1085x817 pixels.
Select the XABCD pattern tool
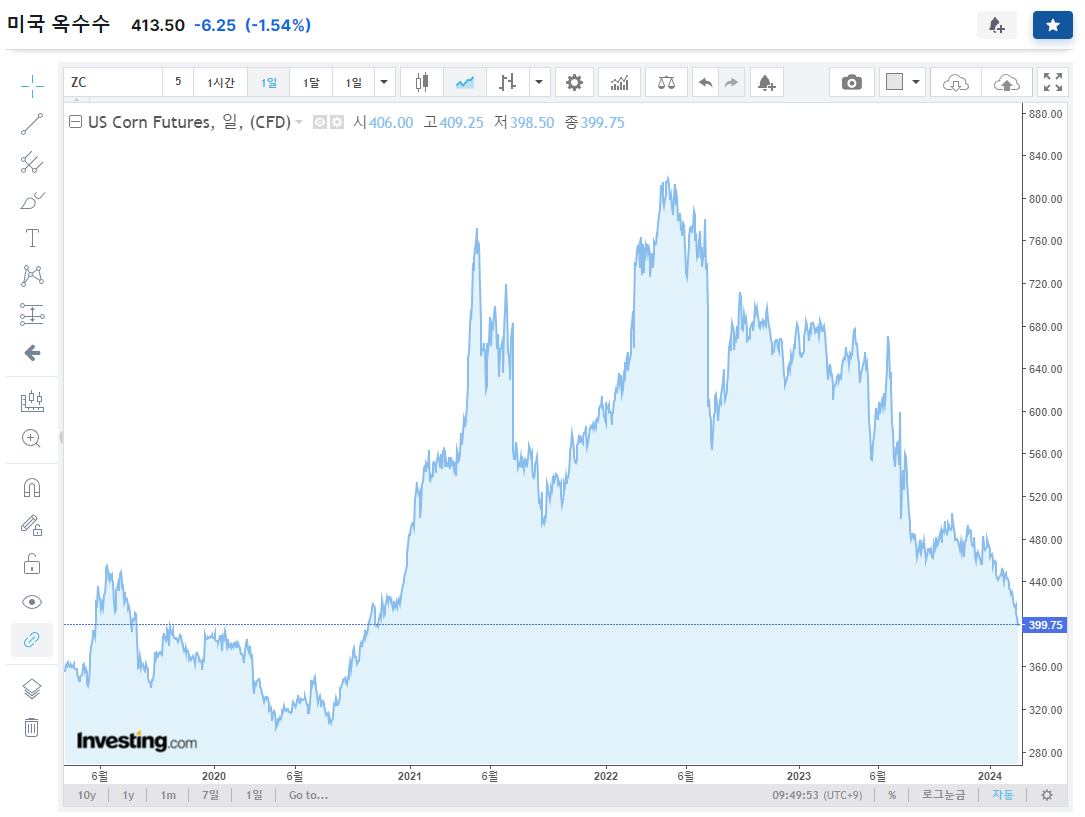pyautogui.click(x=31, y=275)
